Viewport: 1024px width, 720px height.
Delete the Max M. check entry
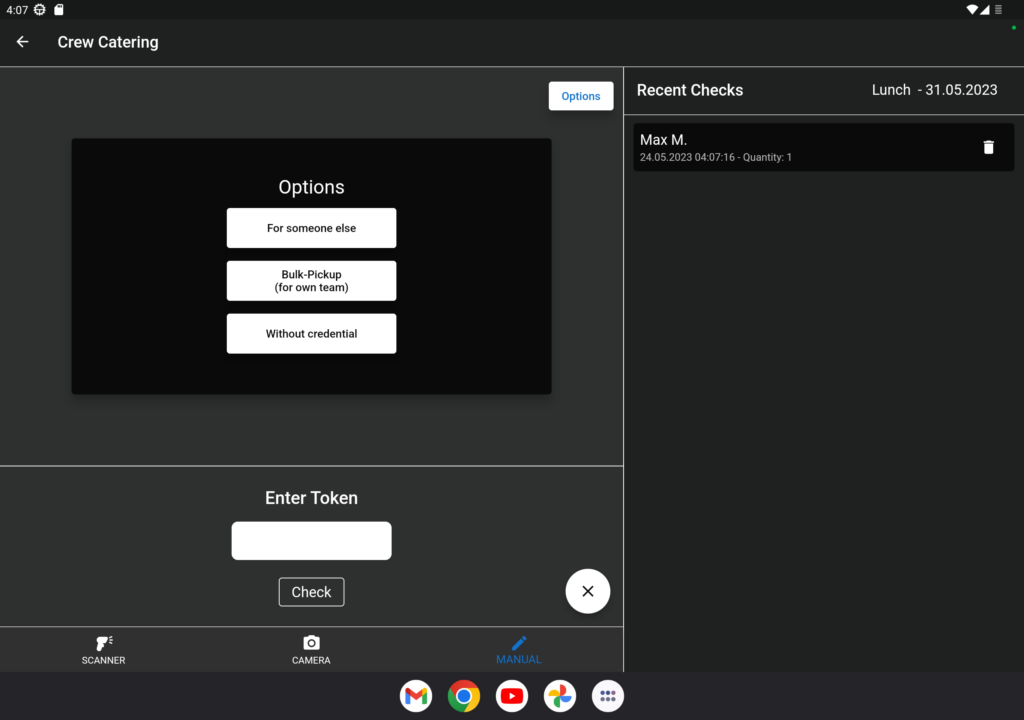(x=988, y=148)
